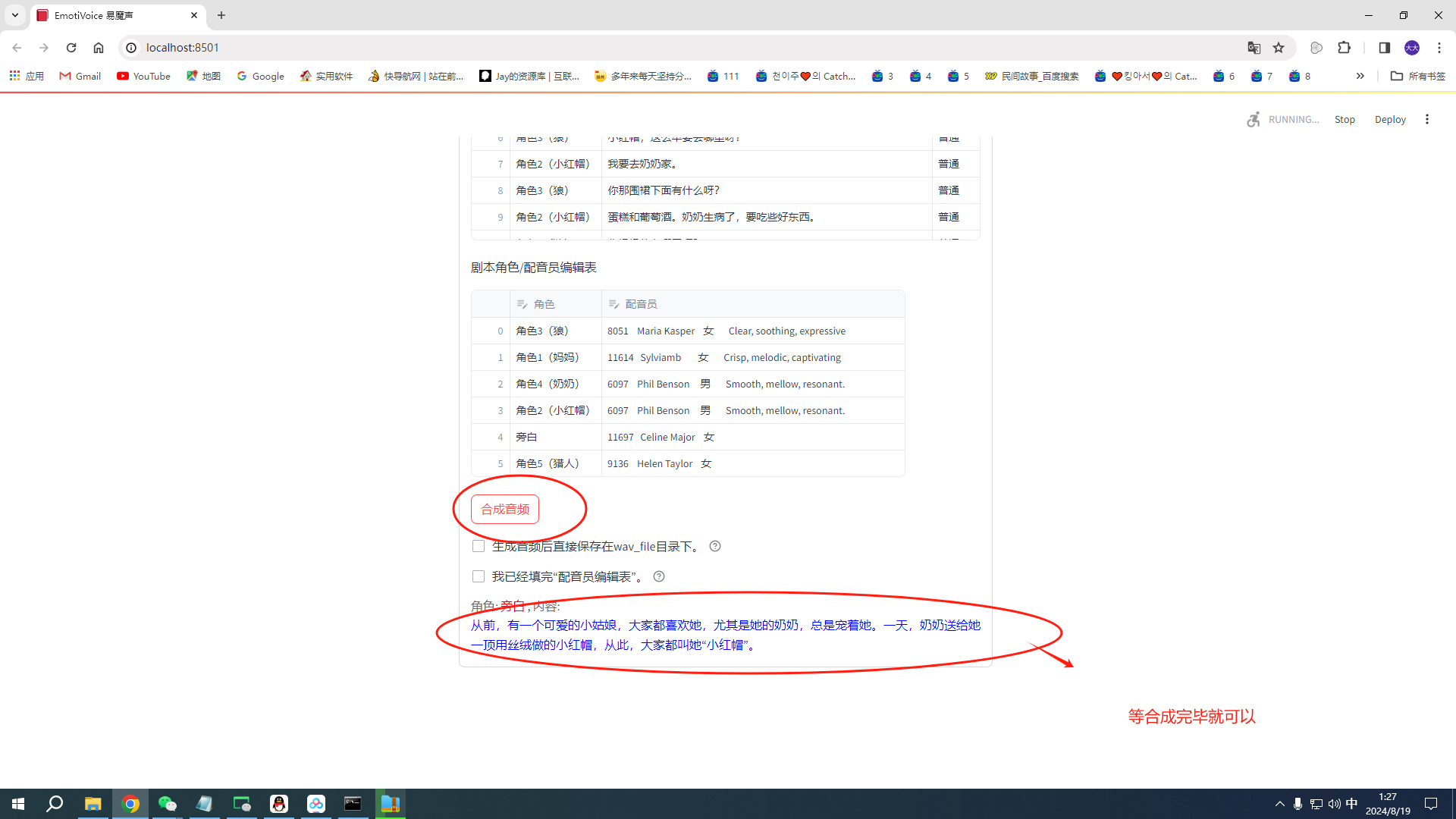
Task: Open Streamlit three-dot main menu
Action: pos(1427,119)
